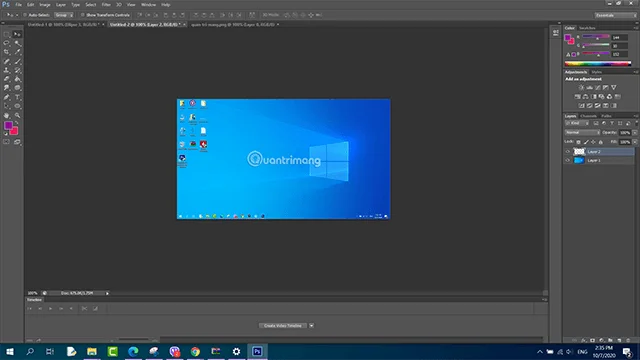Select the Ellipse shape tool
640x360 pixels.
[17, 106]
